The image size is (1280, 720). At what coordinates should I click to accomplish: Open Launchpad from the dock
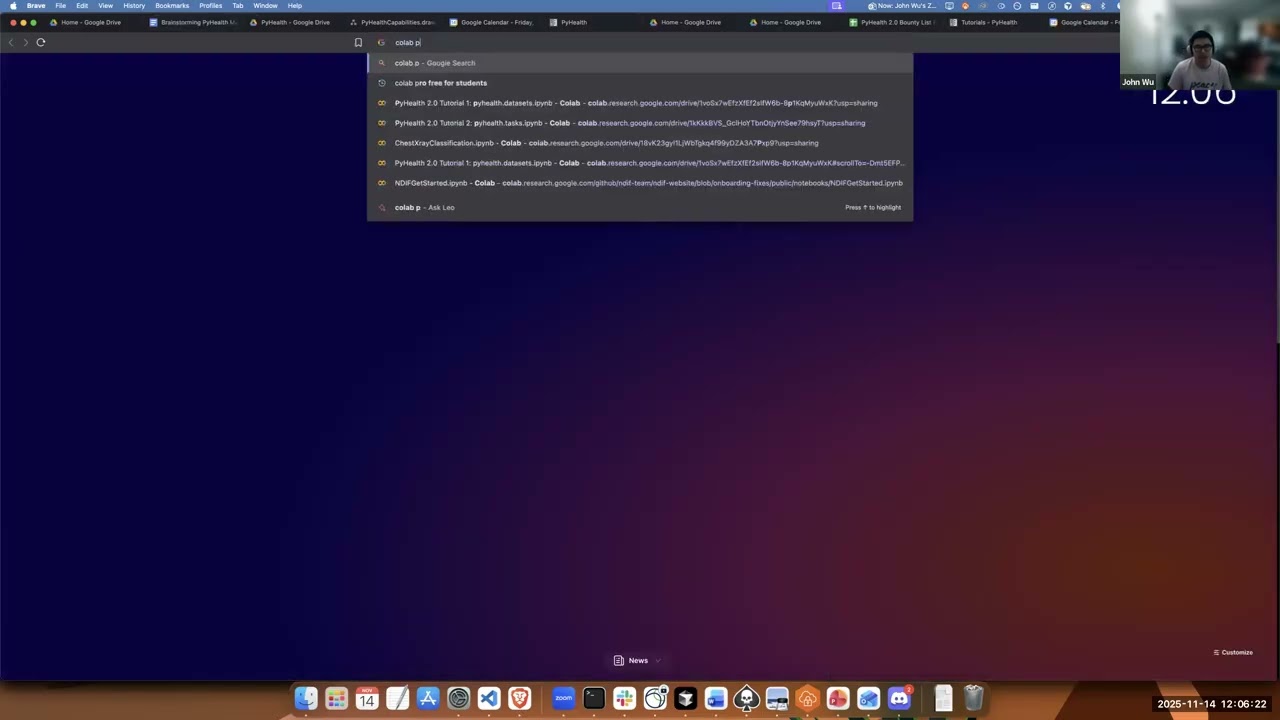coord(336,698)
